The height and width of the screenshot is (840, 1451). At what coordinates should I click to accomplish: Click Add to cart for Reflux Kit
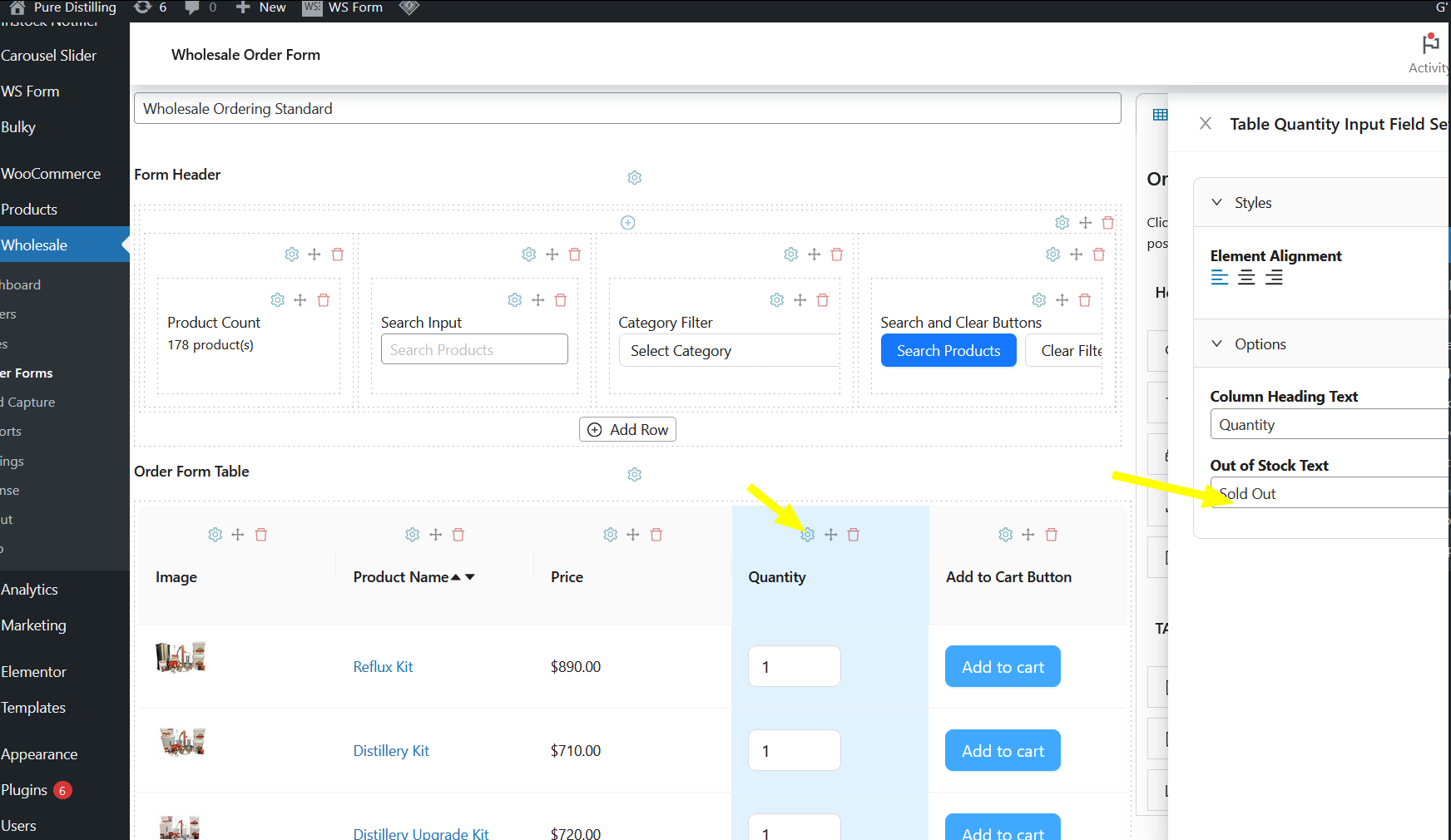click(1003, 667)
